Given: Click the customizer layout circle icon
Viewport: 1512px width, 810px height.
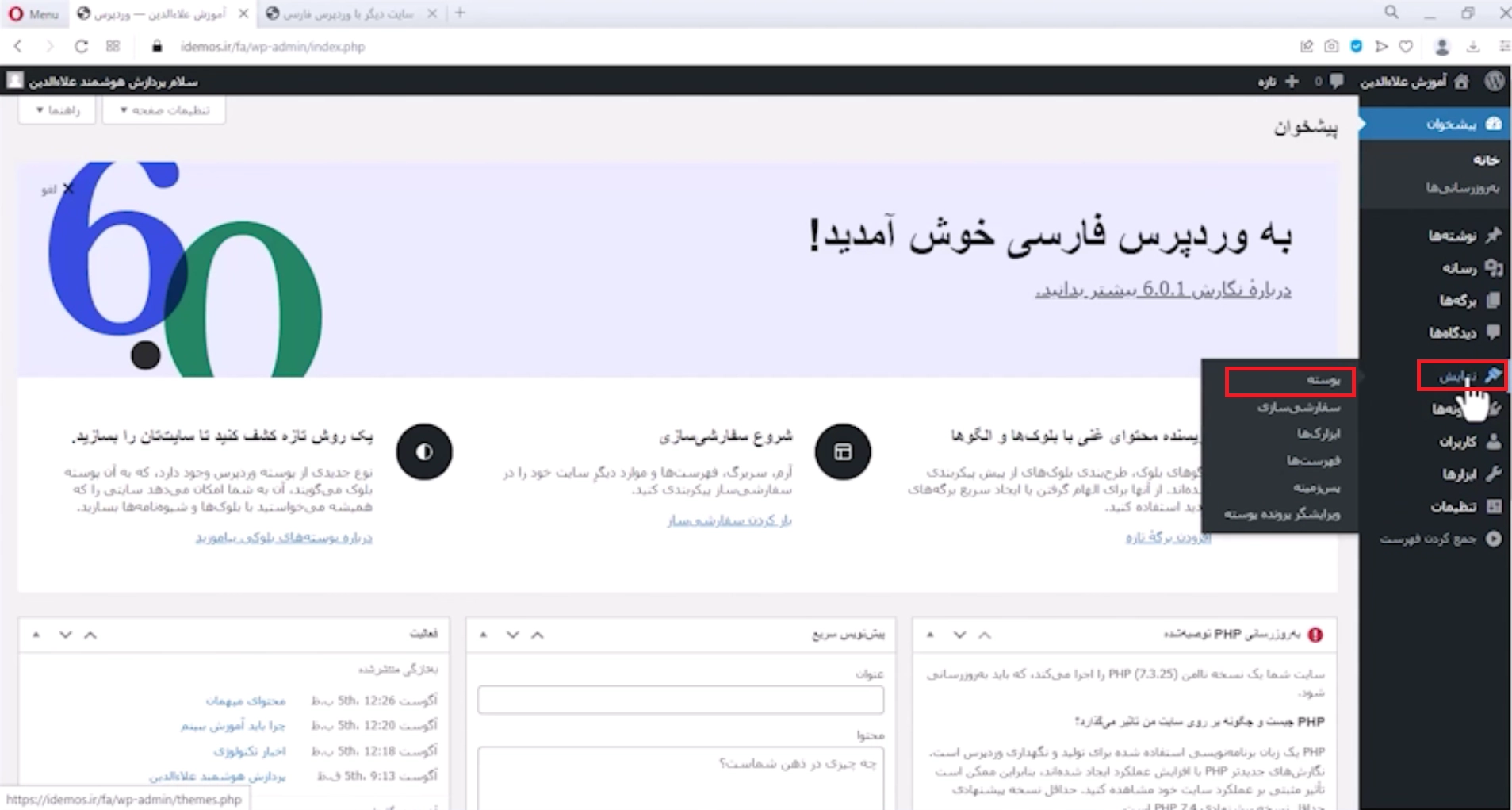Looking at the screenshot, I should click(843, 452).
